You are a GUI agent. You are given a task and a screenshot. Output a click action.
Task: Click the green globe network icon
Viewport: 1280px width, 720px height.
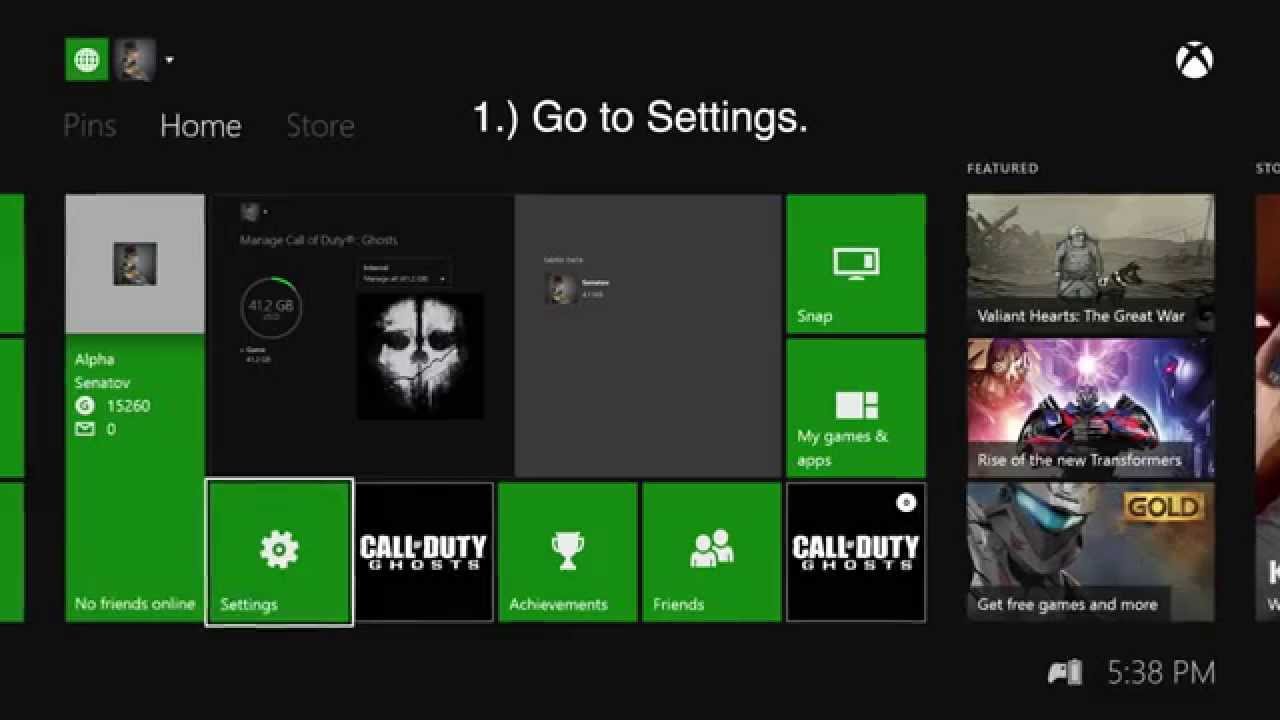pyautogui.click(x=87, y=60)
